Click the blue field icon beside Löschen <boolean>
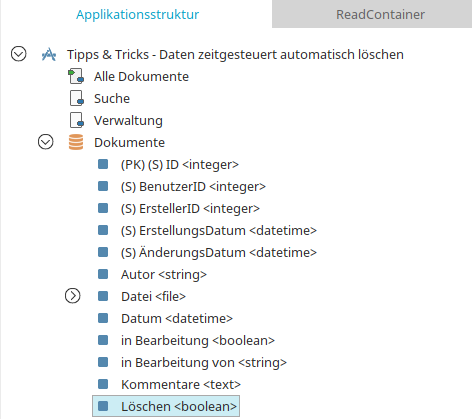This screenshot has height=419, width=472. coord(103,406)
